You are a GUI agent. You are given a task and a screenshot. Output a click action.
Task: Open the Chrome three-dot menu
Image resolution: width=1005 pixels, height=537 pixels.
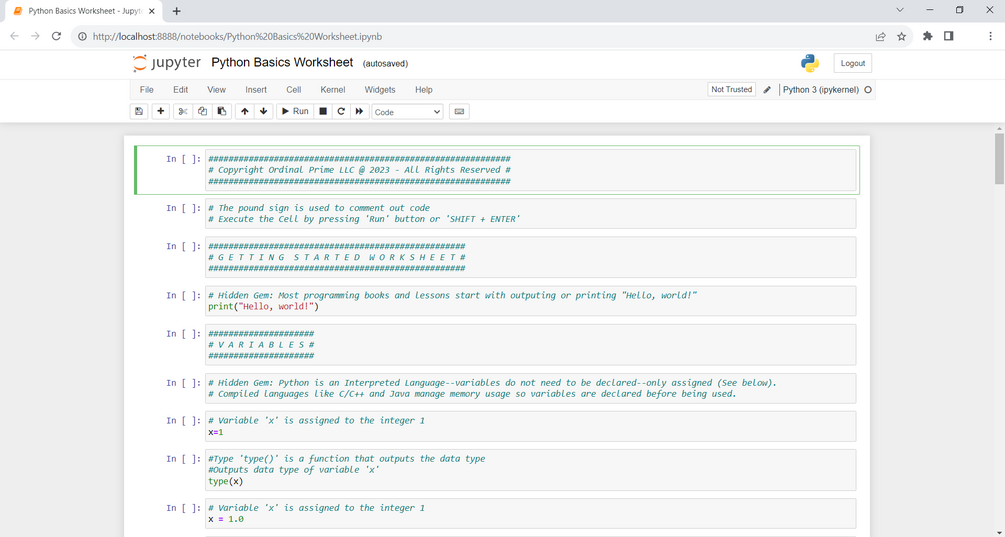coord(990,37)
